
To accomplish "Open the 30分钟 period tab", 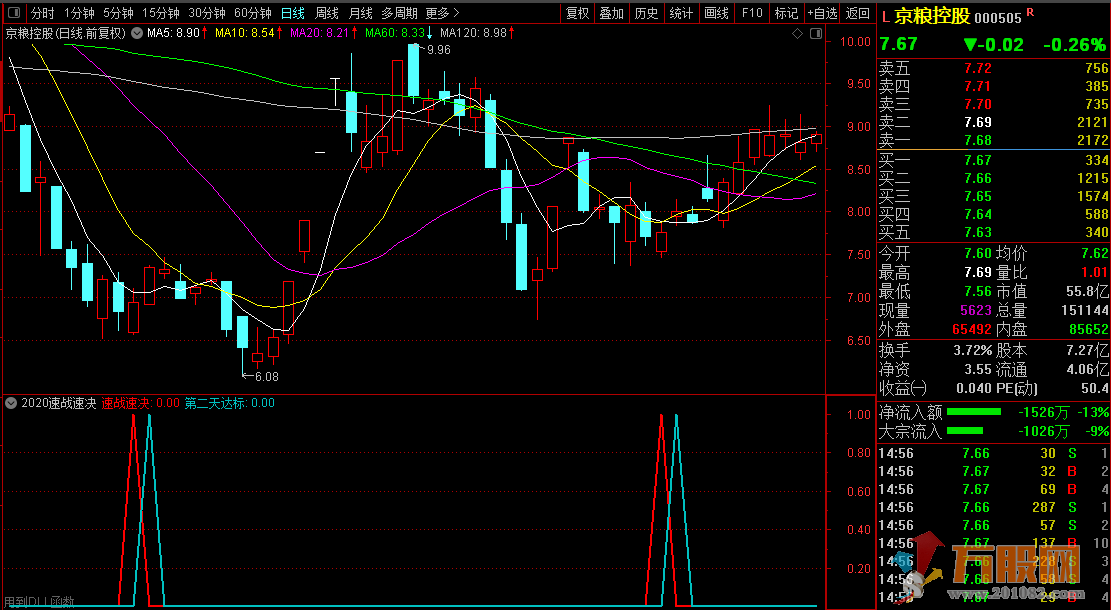I will [x=206, y=13].
